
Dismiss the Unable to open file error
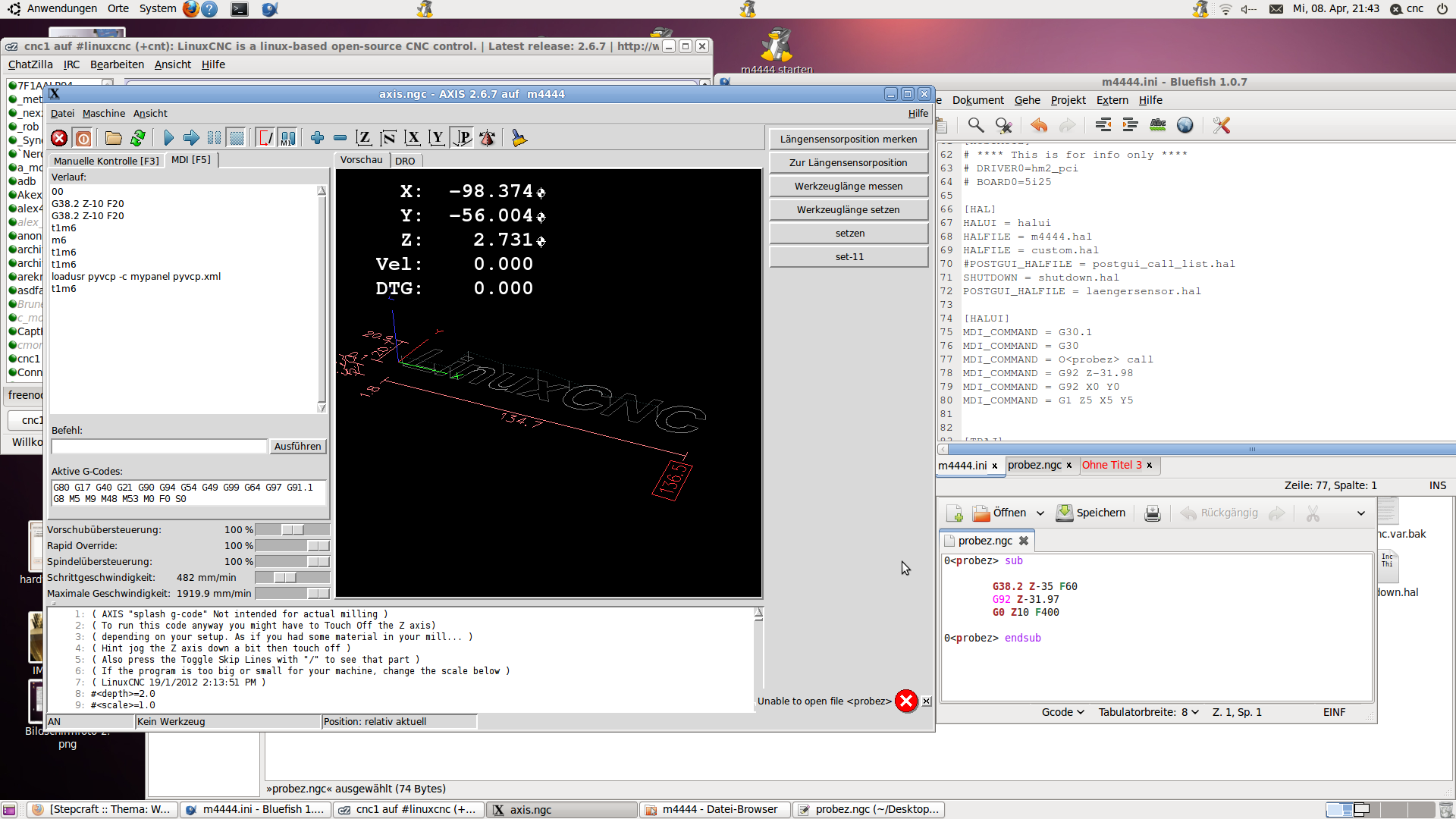pyautogui.click(x=926, y=701)
